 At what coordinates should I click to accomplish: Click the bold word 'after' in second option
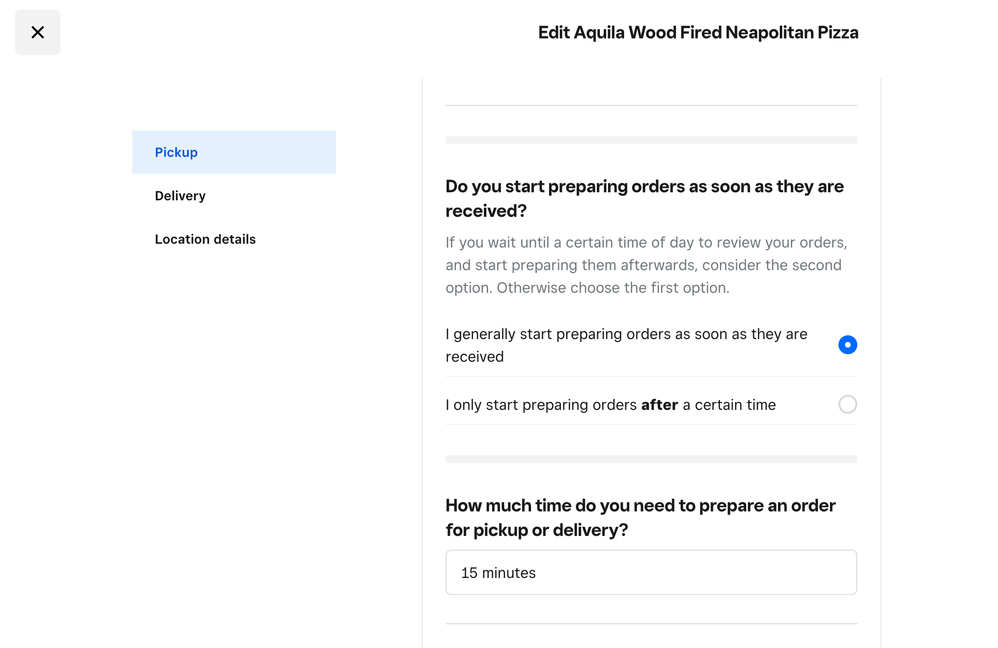pos(659,405)
